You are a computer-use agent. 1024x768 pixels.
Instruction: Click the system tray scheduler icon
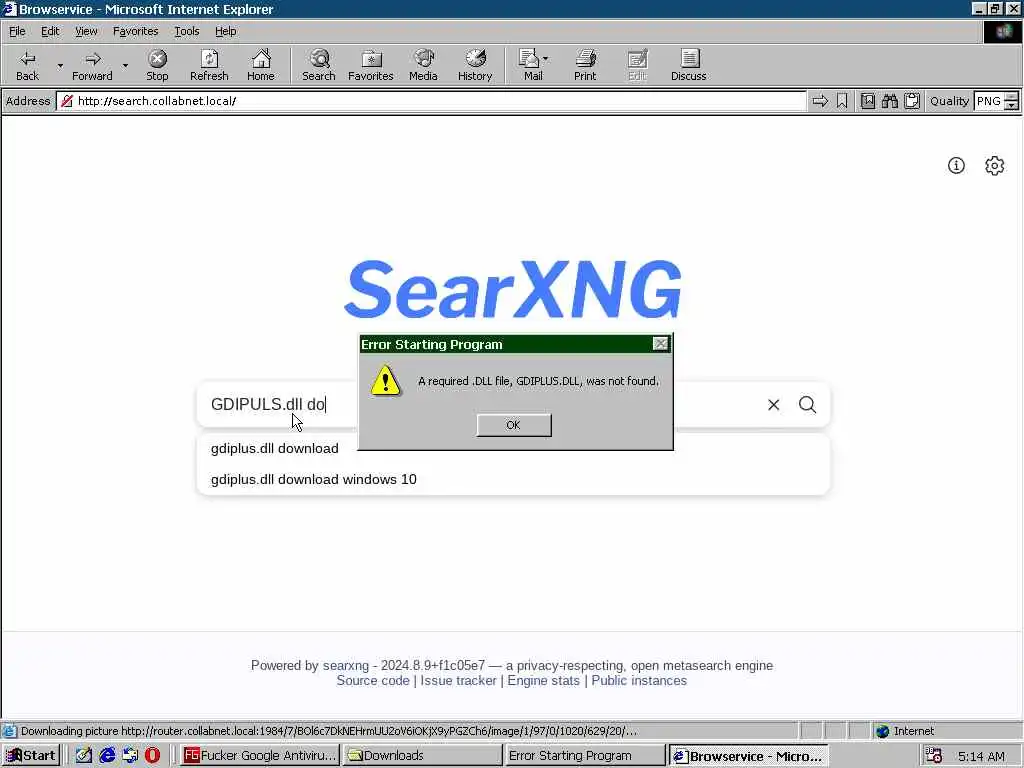coord(934,756)
